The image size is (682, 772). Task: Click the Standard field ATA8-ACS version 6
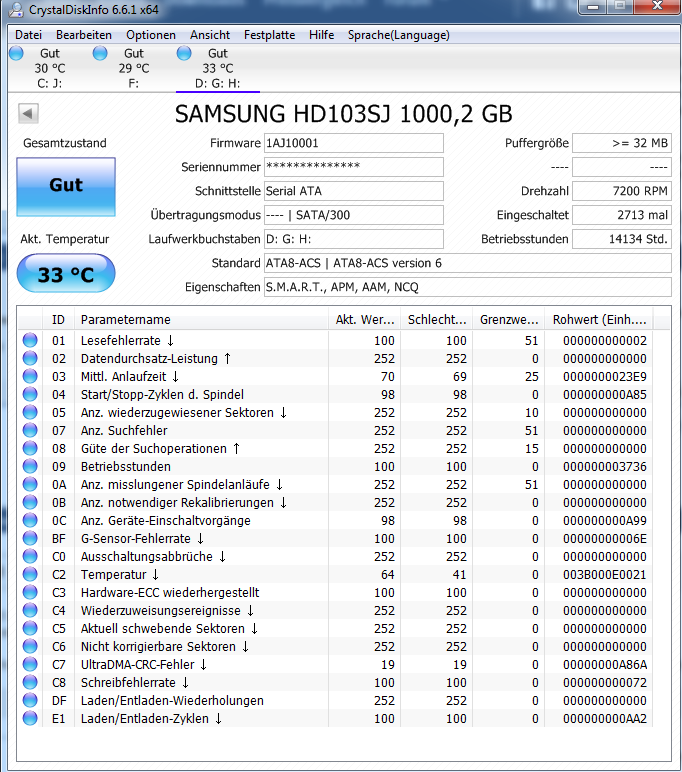tap(467, 263)
